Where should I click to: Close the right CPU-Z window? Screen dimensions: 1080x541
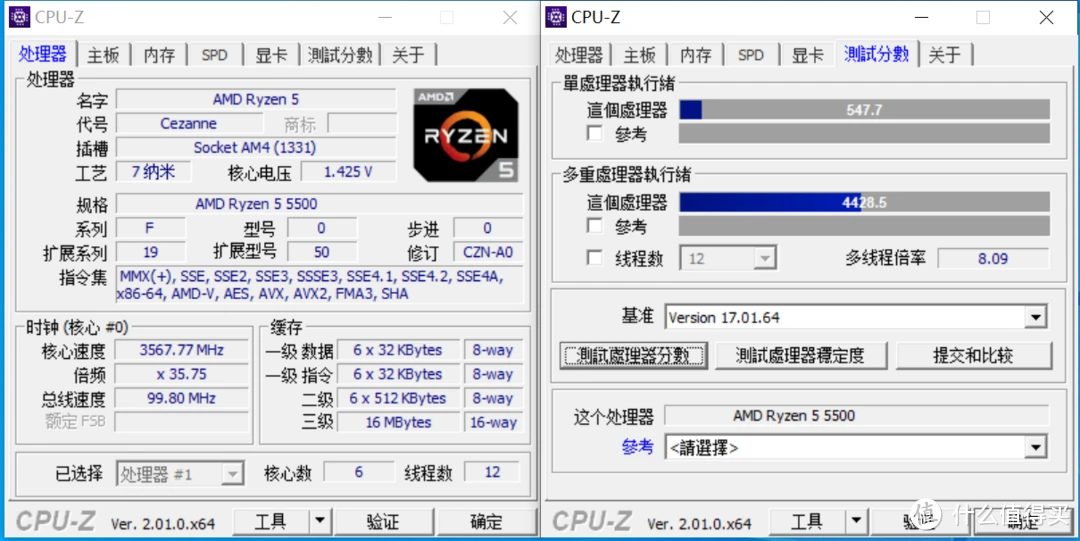pos(1047,18)
